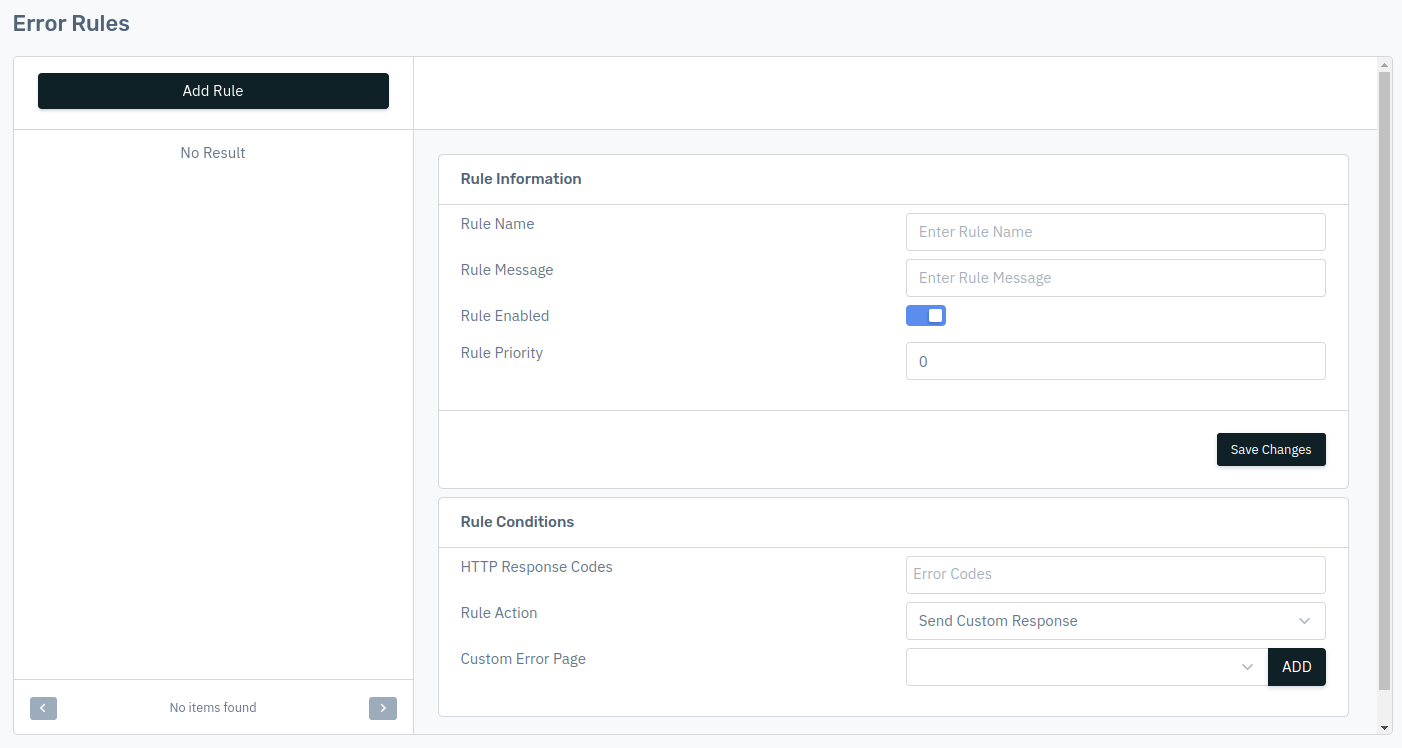This screenshot has height=748, width=1402.
Task: Click the Rule Information section header
Action: click(x=521, y=179)
